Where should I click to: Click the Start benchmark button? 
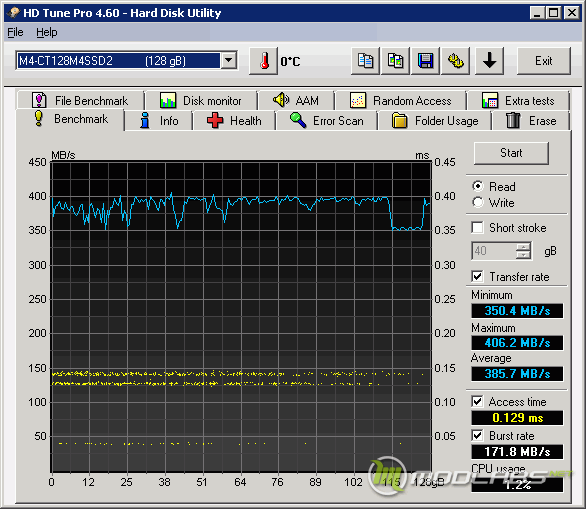[x=511, y=153]
